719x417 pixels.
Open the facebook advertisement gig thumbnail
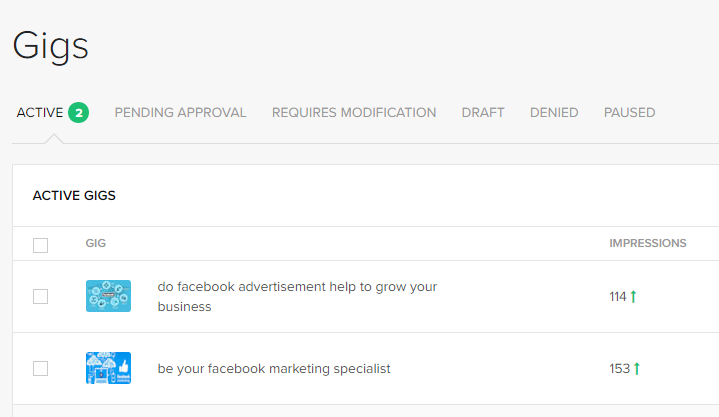108,296
